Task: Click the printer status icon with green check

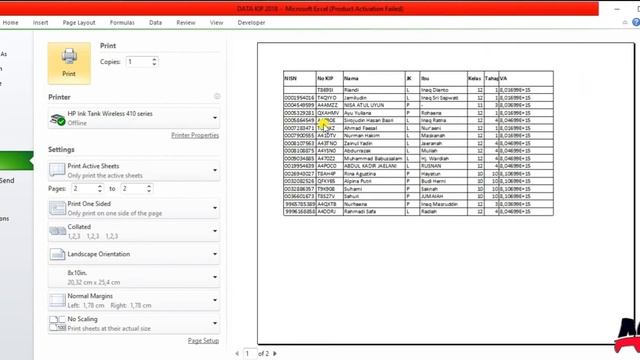Action: (x=58, y=119)
